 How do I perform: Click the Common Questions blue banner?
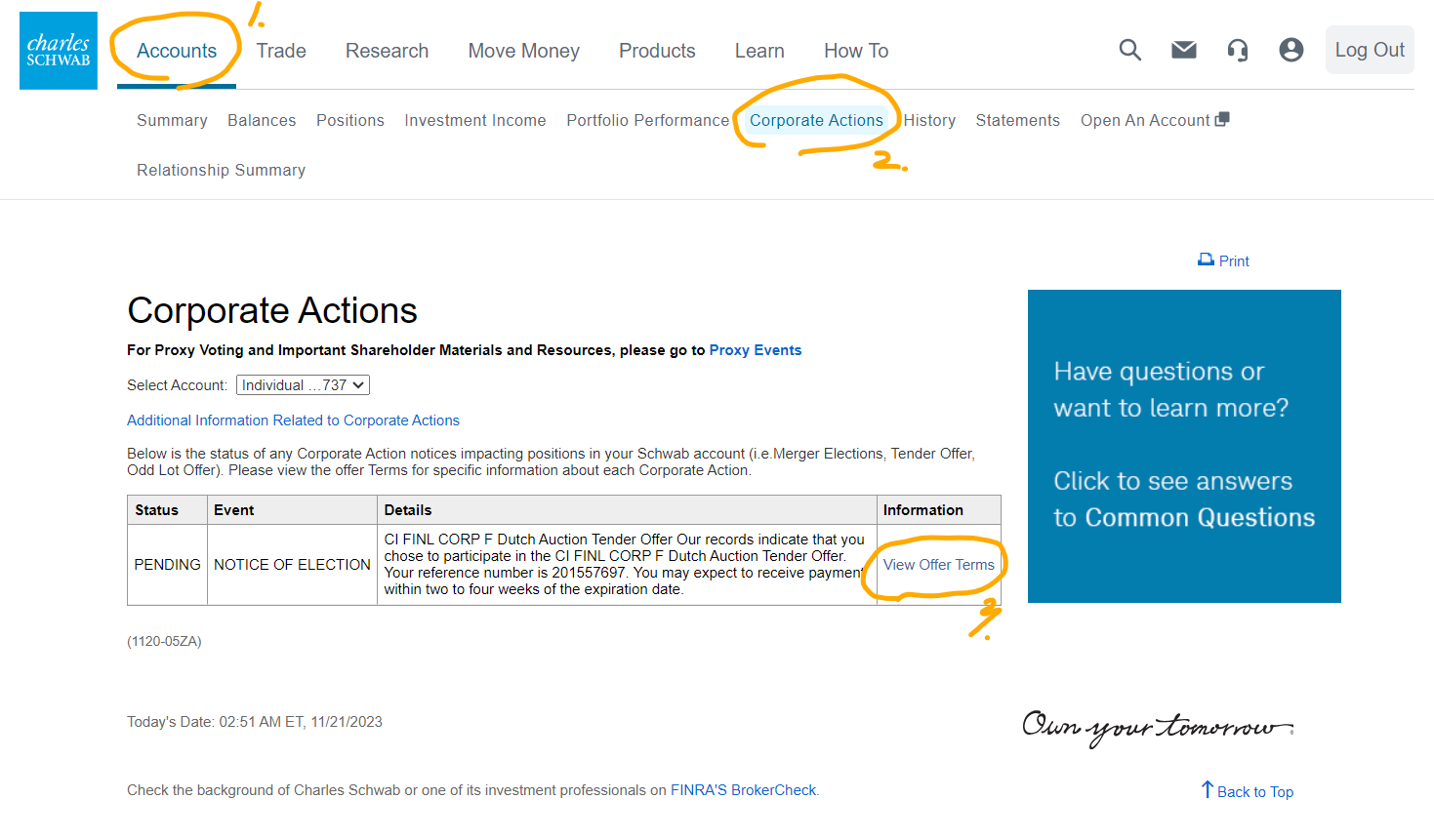[1184, 446]
